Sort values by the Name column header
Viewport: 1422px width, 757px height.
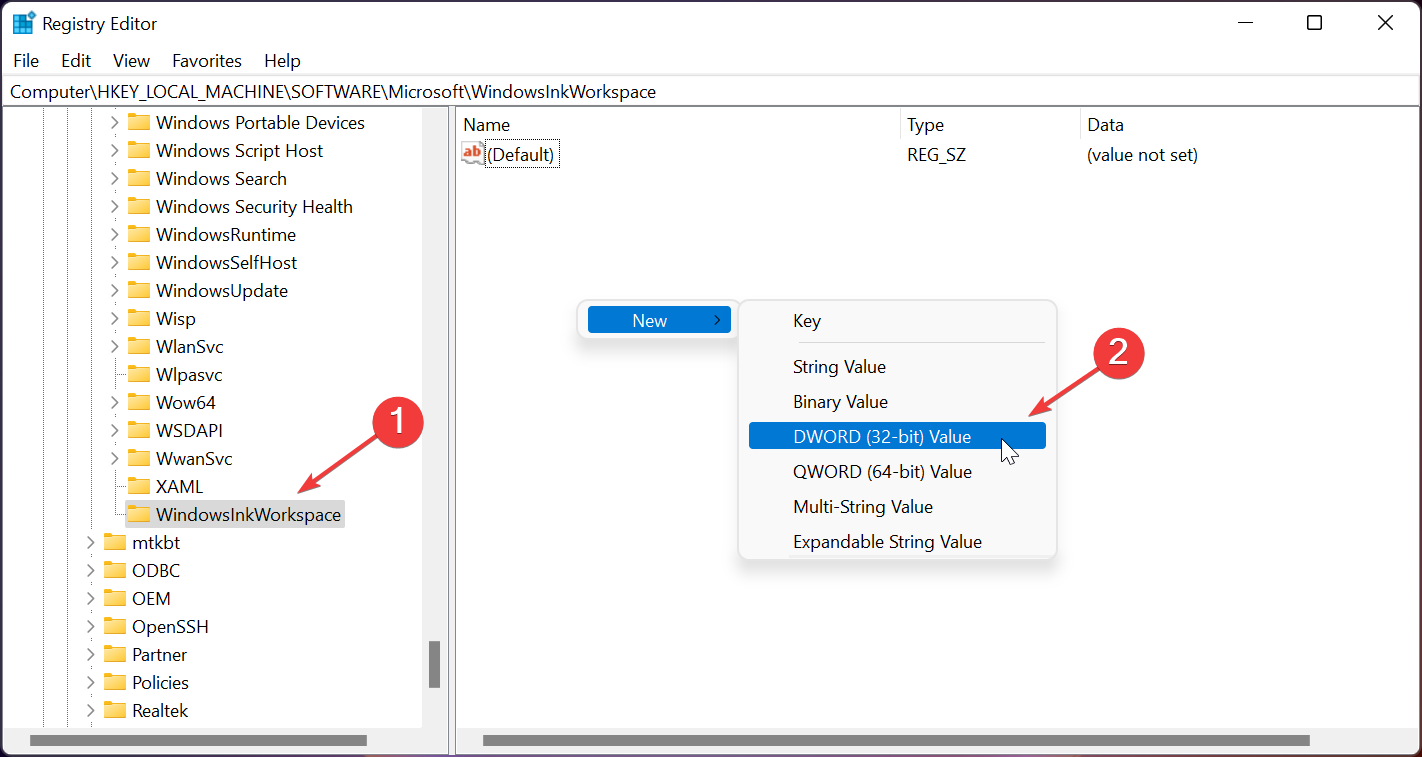point(678,125)
